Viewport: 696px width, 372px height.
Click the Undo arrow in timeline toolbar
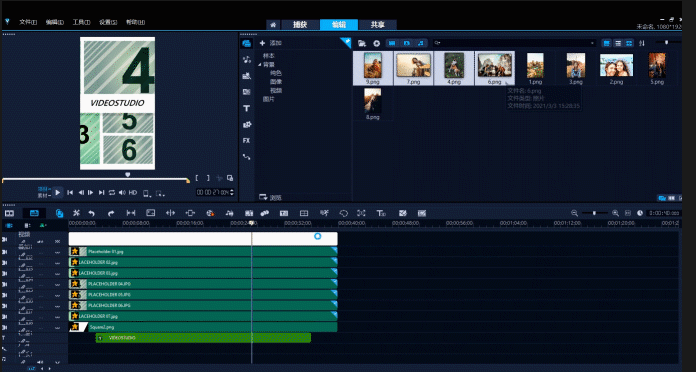[x=92, y=213]
